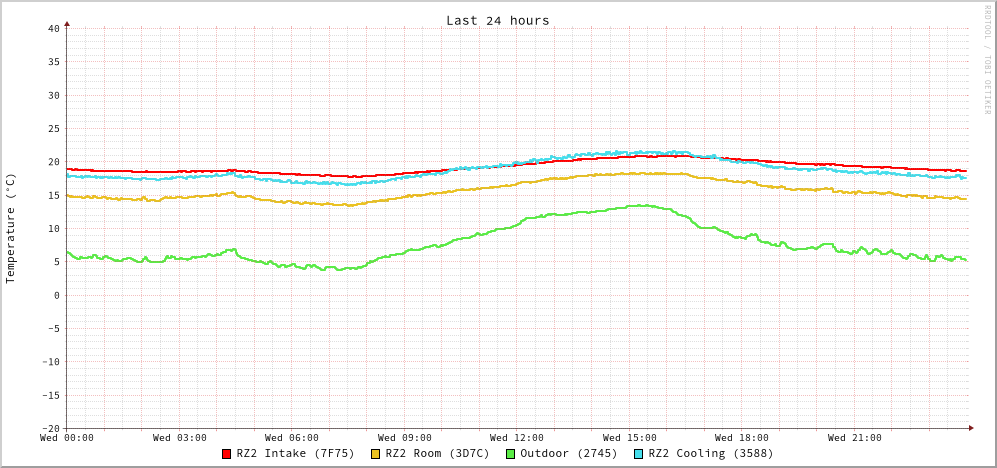Click the 40 value on the temperature axis
The width and height of the screenshot is (997, 468).
[53, 28]
